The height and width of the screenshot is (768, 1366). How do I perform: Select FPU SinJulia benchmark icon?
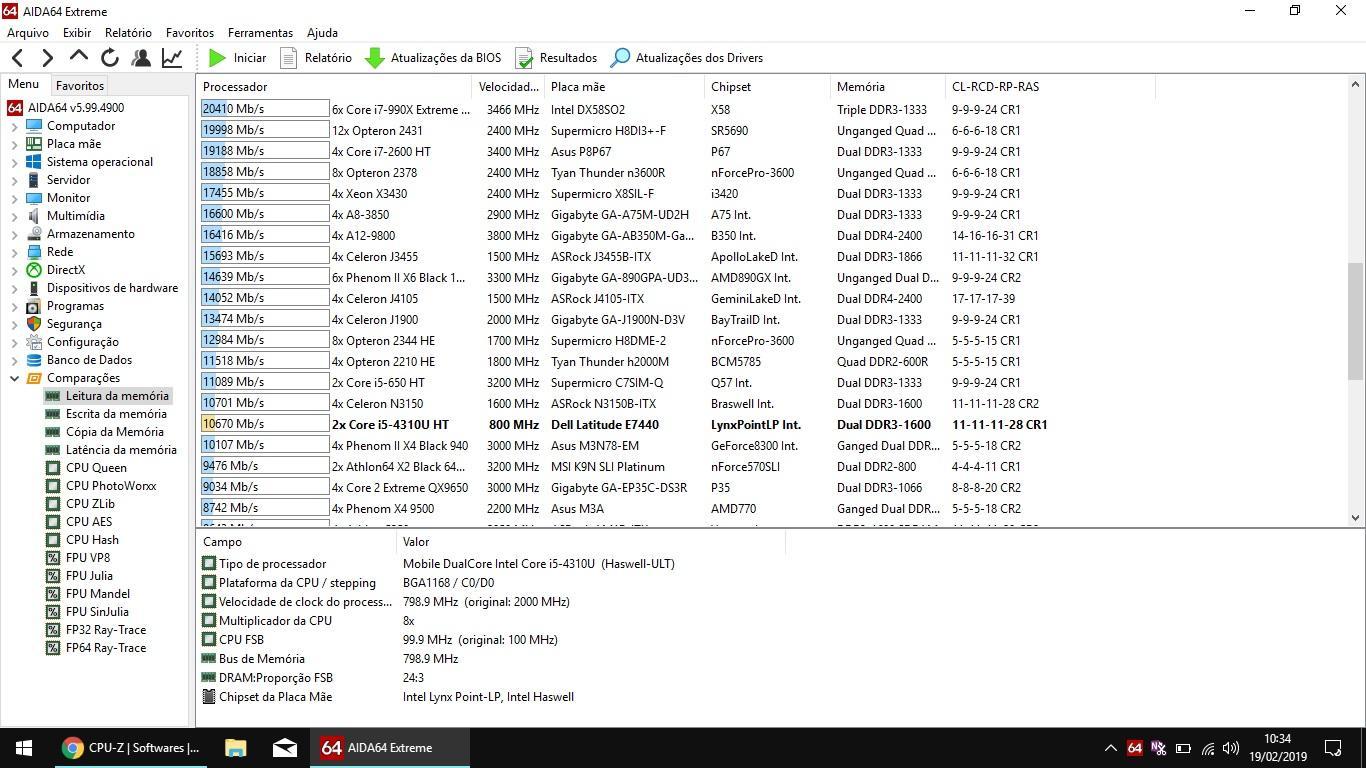pyautogui.click(x=53, y=612)
